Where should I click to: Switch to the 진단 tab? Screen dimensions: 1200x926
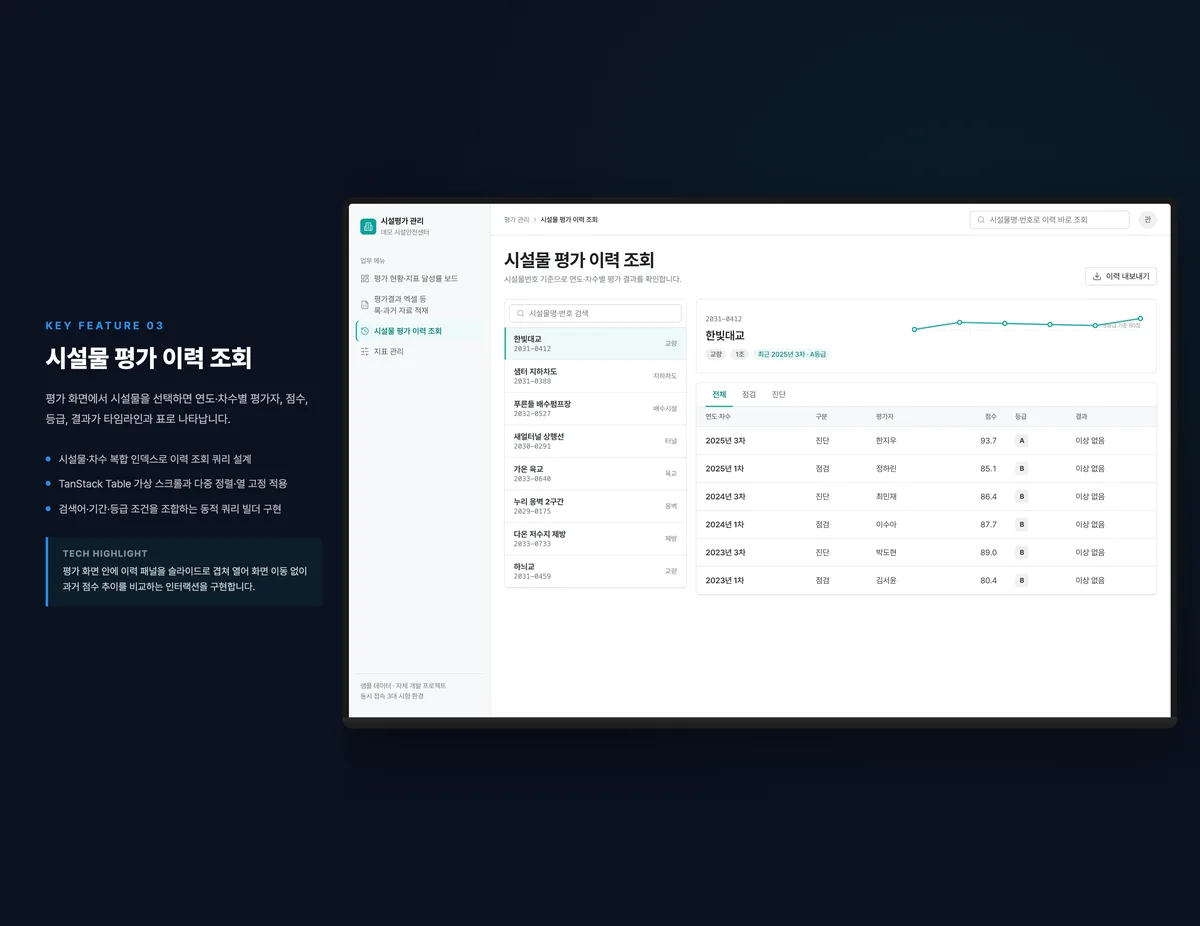pyautogui.click(x=779, y=395)
